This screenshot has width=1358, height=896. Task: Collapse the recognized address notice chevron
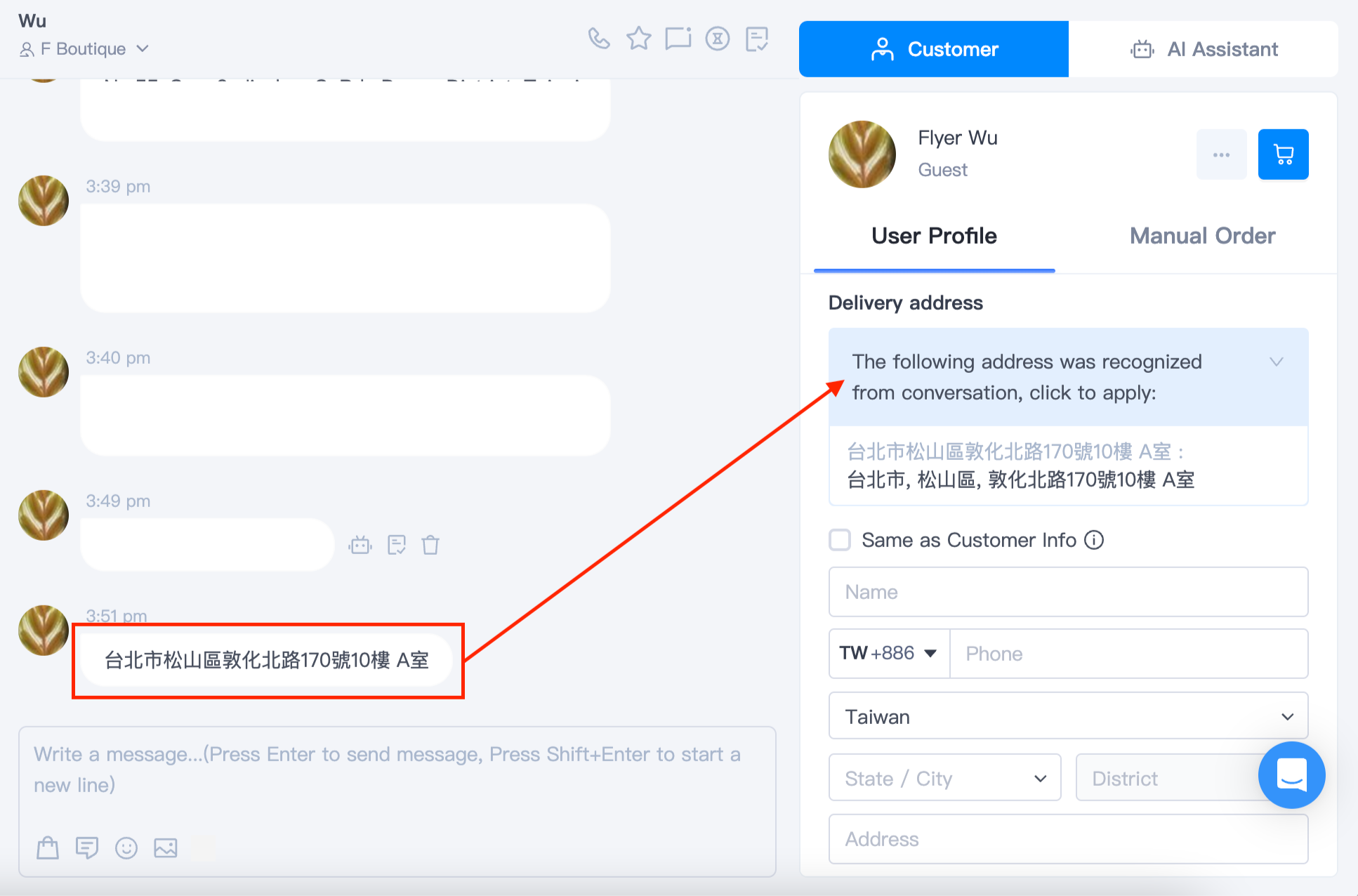tap(1276, 362)
